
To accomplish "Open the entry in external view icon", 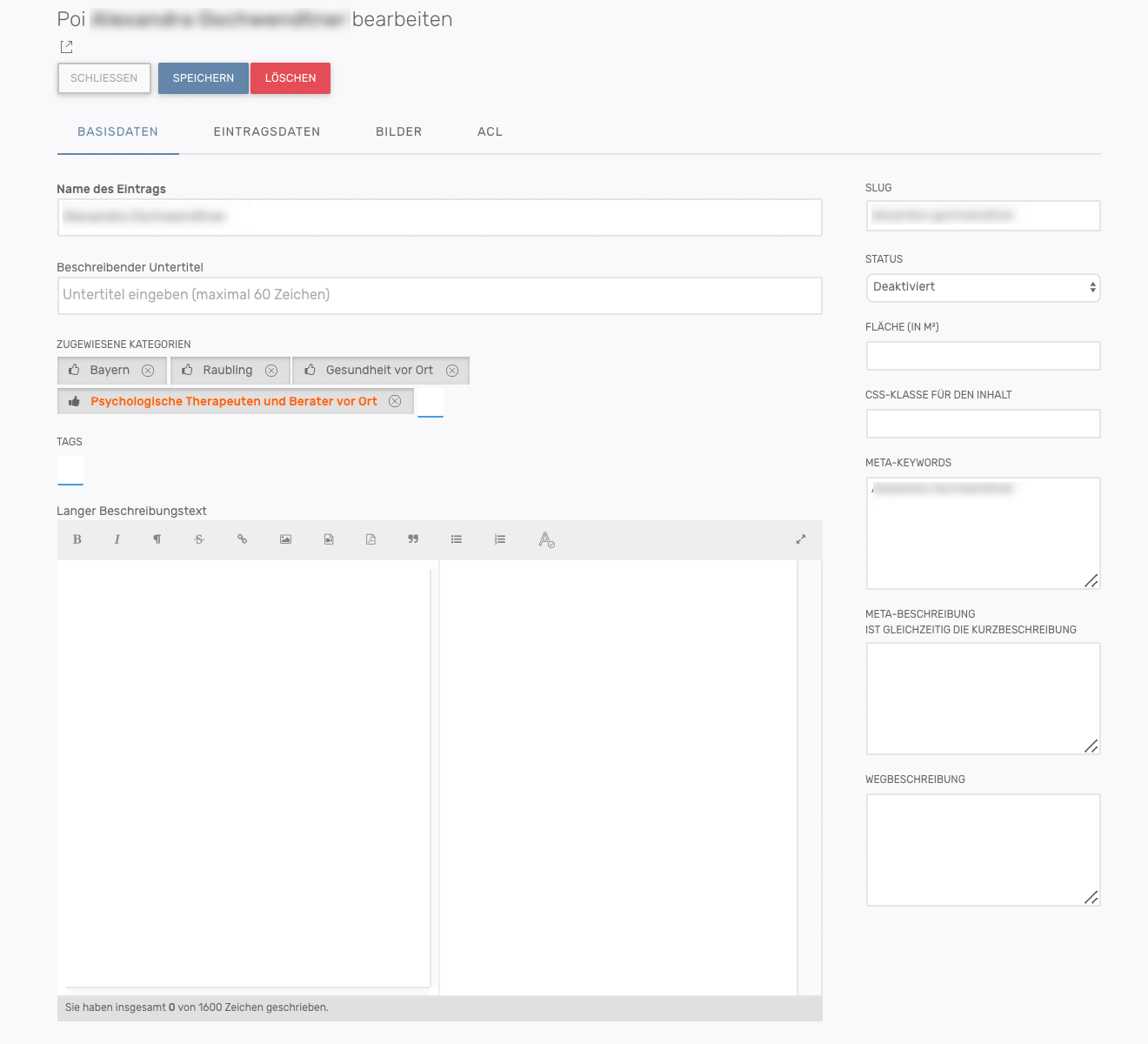I will [66, 47].
